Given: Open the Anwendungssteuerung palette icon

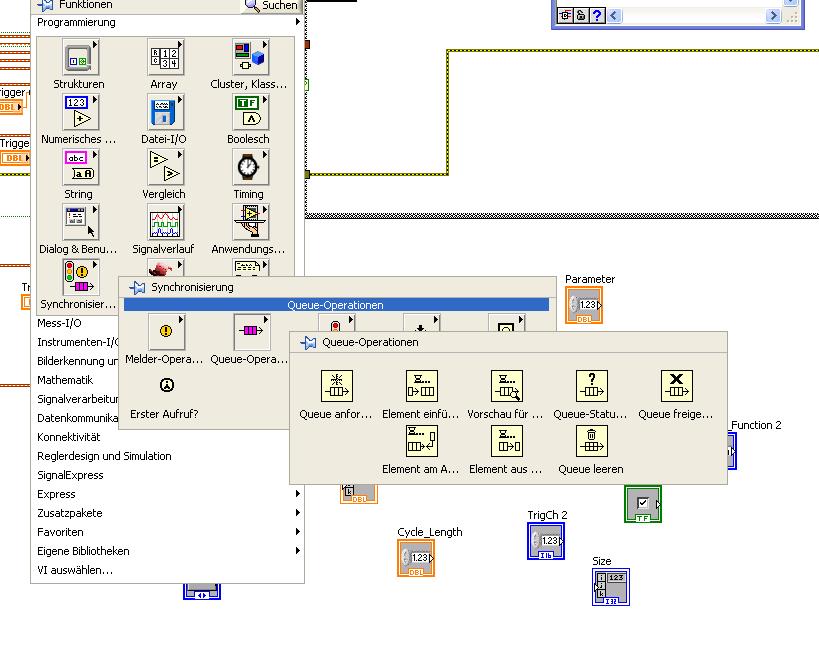Looking at the screenshot, I should [250, 222].
